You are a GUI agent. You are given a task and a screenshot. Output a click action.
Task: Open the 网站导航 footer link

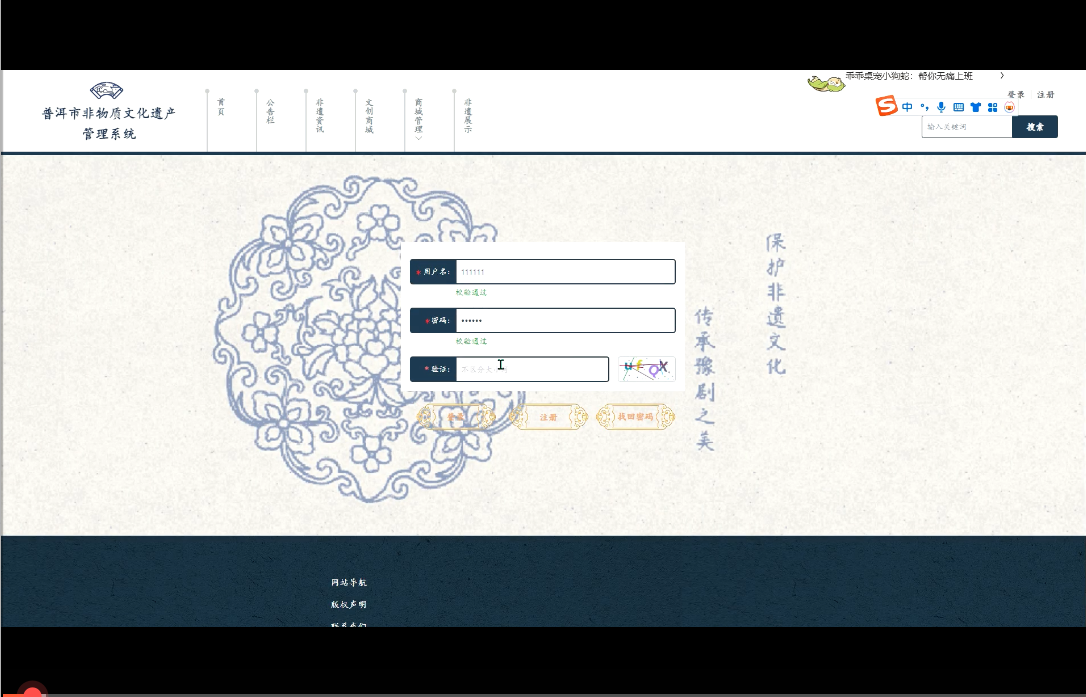click(348, 583)
